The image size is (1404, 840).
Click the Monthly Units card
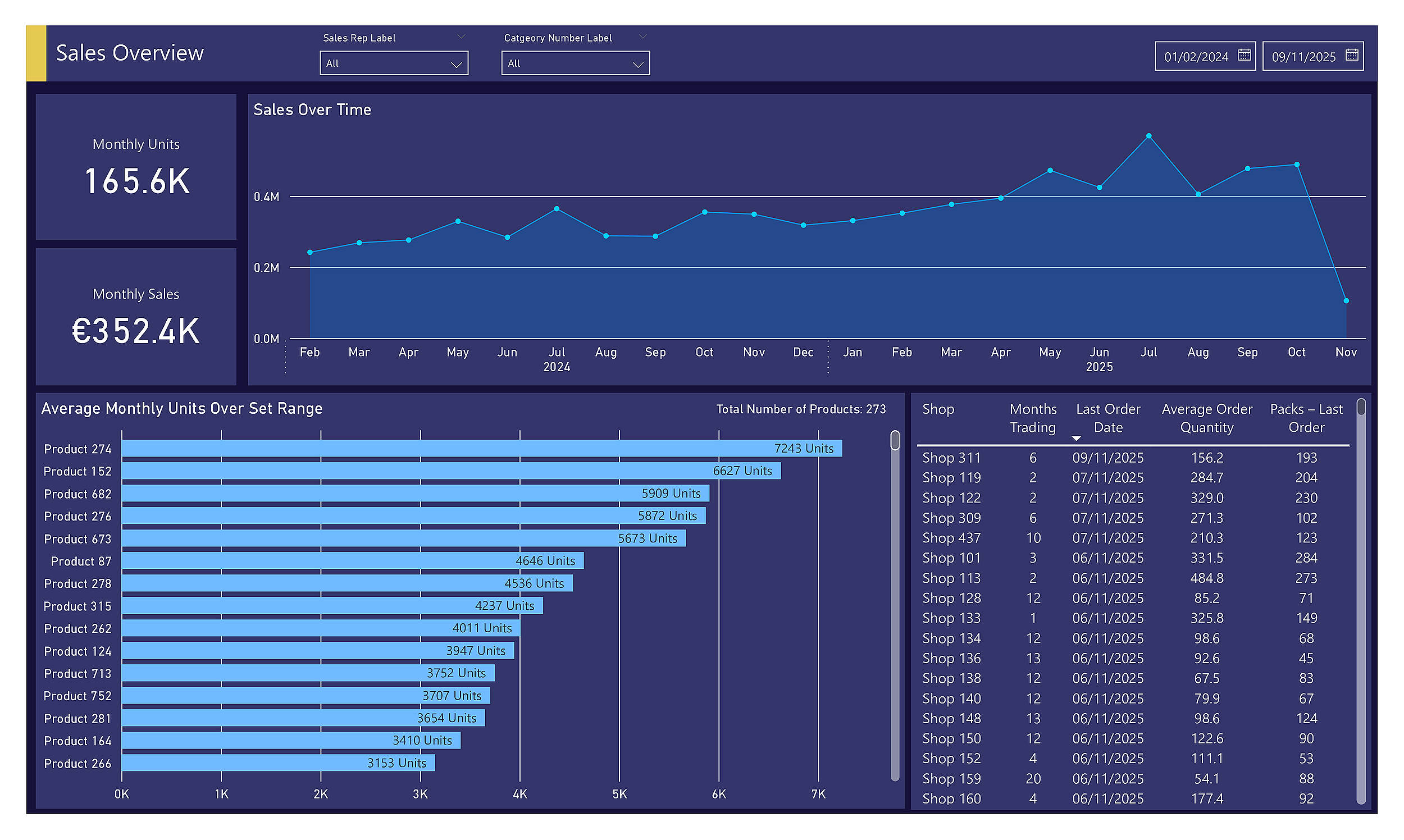pos(136,167)
